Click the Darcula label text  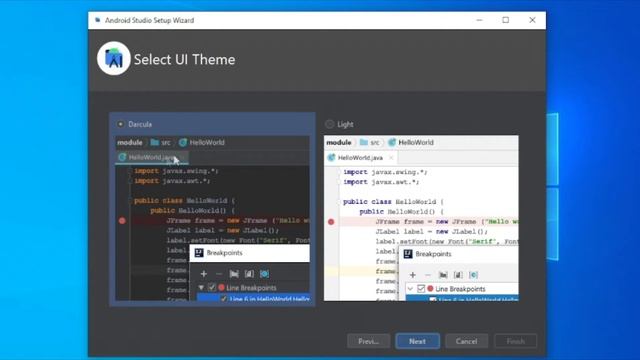140,124
